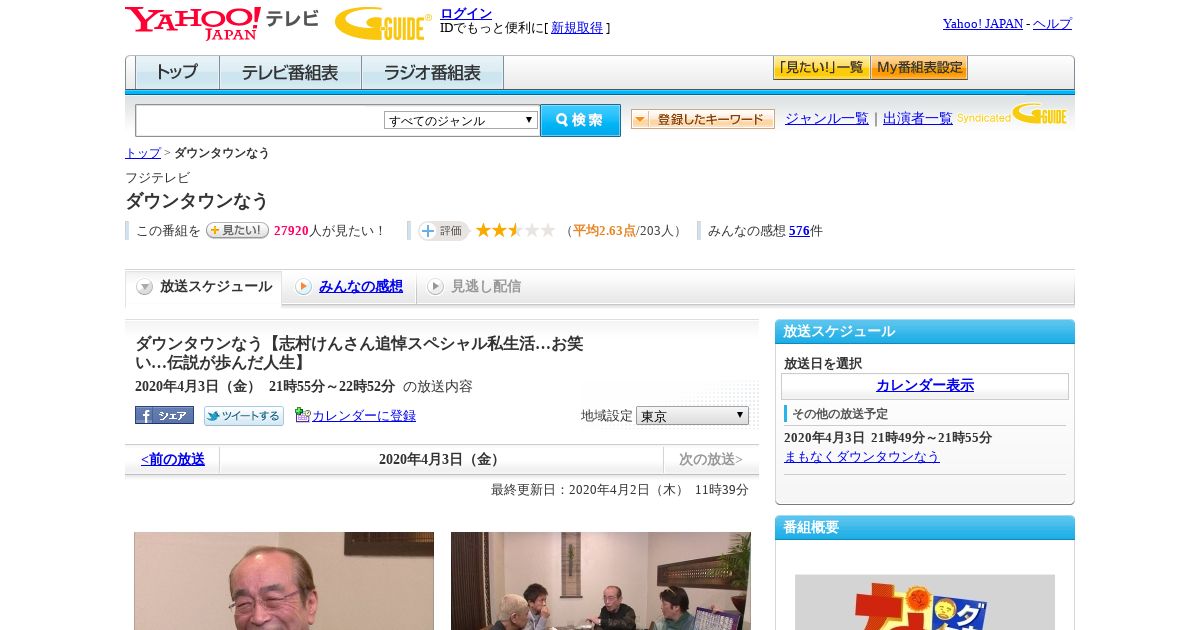
Task: Open the ヘルプ link
Action: pyautogui.click(x=1052, y=23)
